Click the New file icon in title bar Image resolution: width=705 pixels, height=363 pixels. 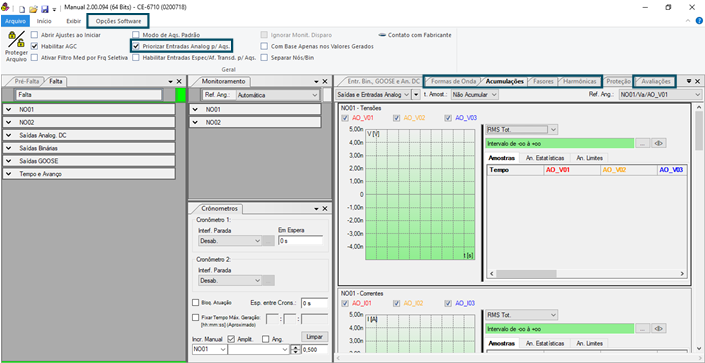pyautogui.click(x=22, y=8)
